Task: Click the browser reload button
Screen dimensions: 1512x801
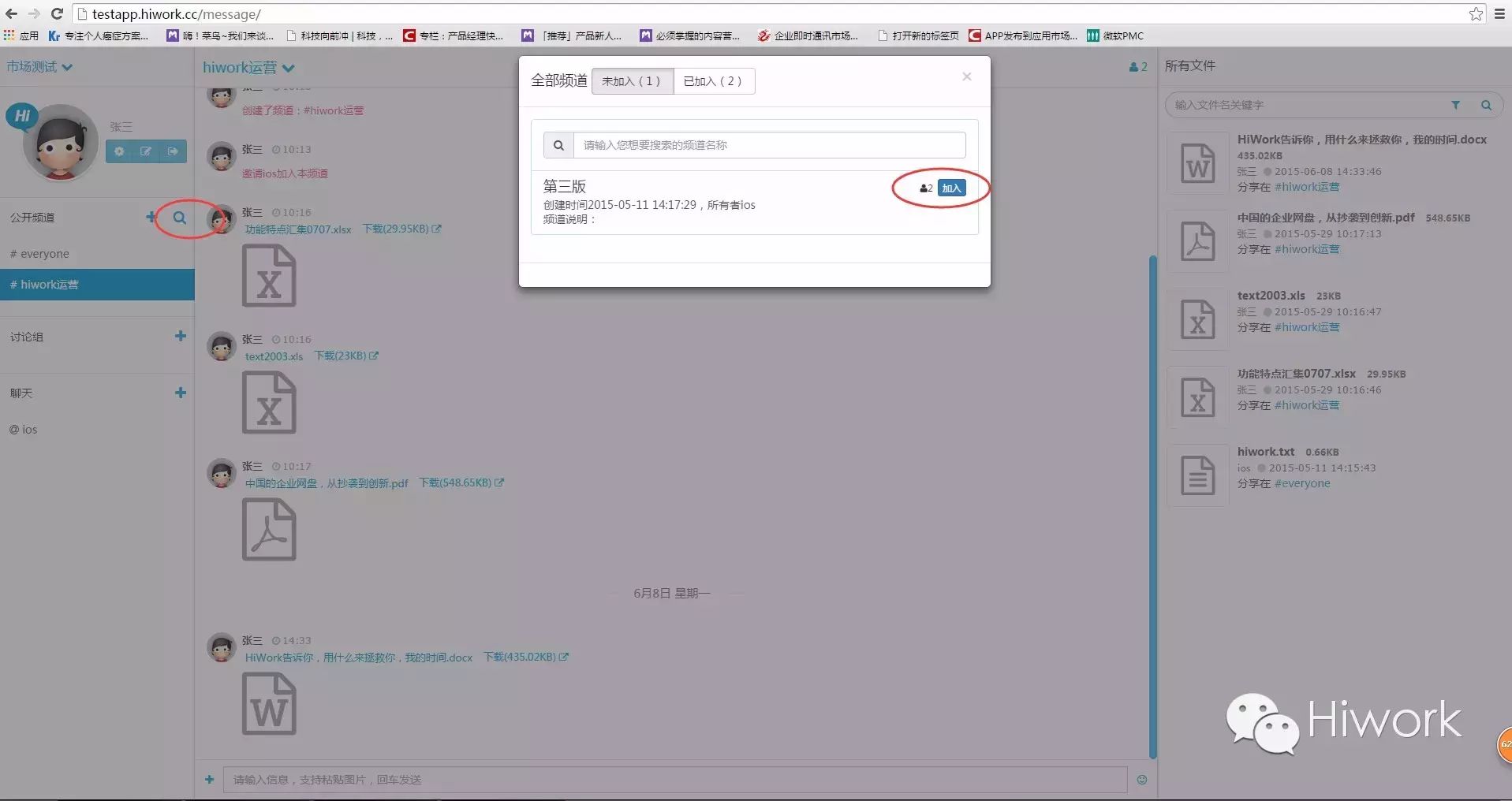Action: (57, 13)
